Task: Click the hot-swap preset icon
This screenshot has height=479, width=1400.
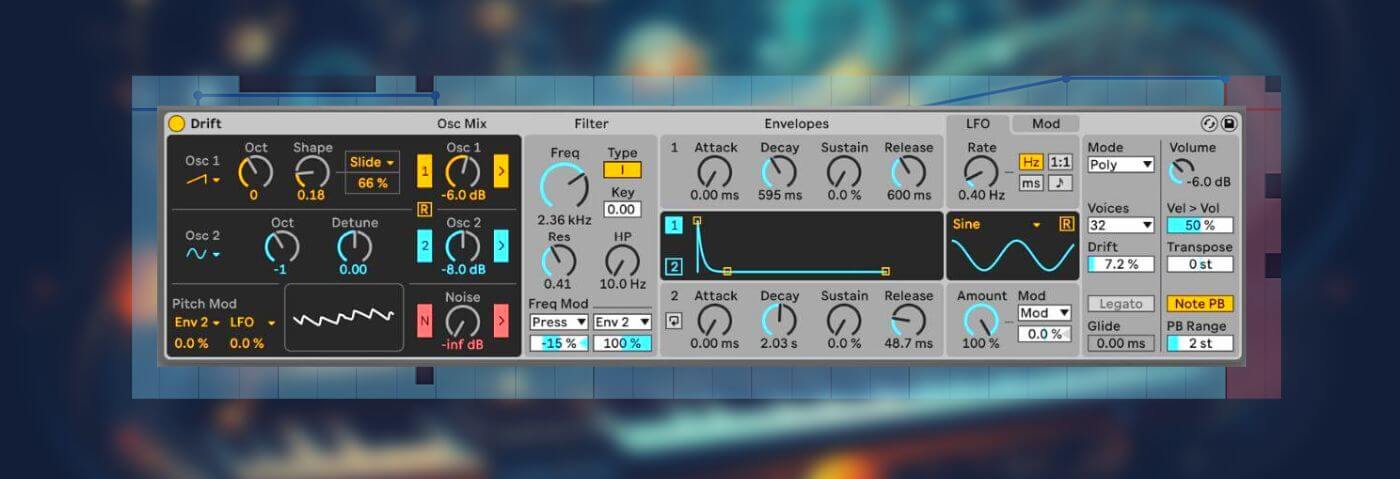Action: pyautogui.click(x=1209, y=124)
